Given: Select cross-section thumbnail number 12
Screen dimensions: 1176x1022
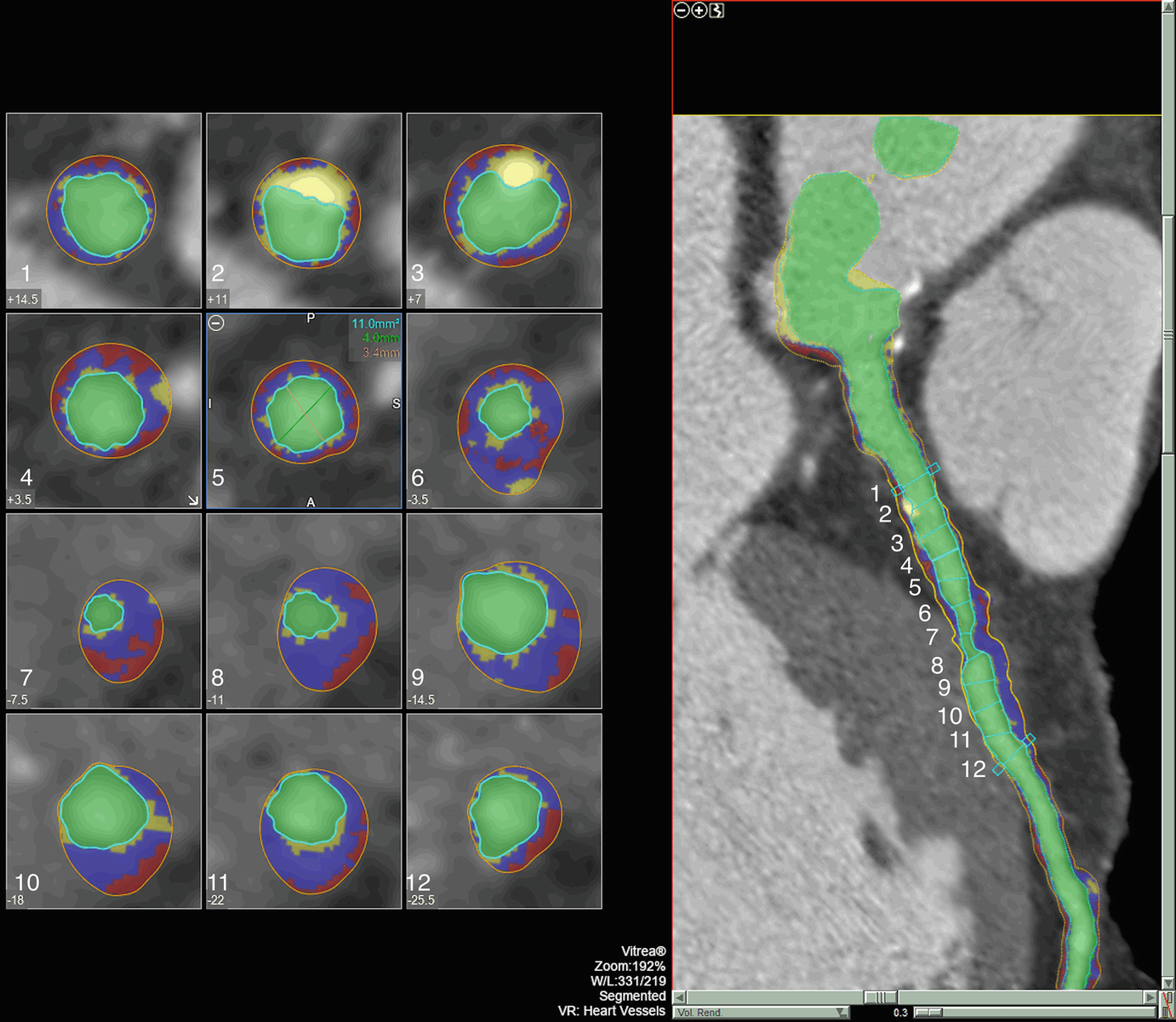Looking at the screenshot, I should click(505, 811).
